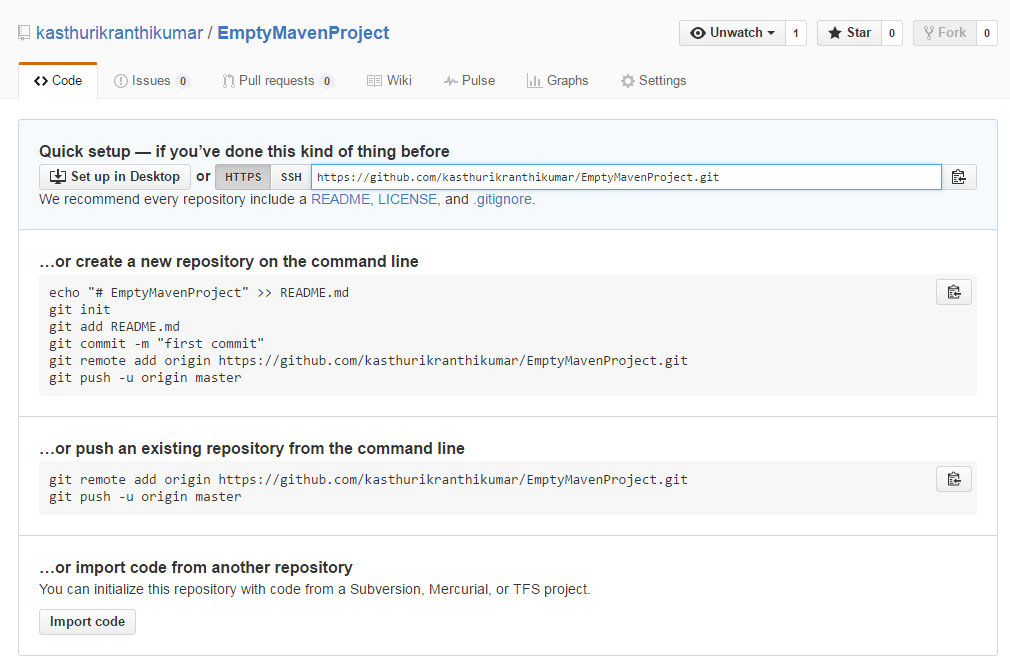This screenshot has height=662, width=1010.
Task: Select the HTTPS protocol toggle
Action: click(243, 177)
